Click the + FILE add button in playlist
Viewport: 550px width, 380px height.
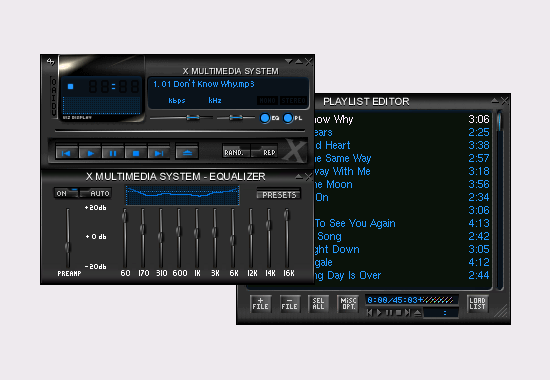261,304
